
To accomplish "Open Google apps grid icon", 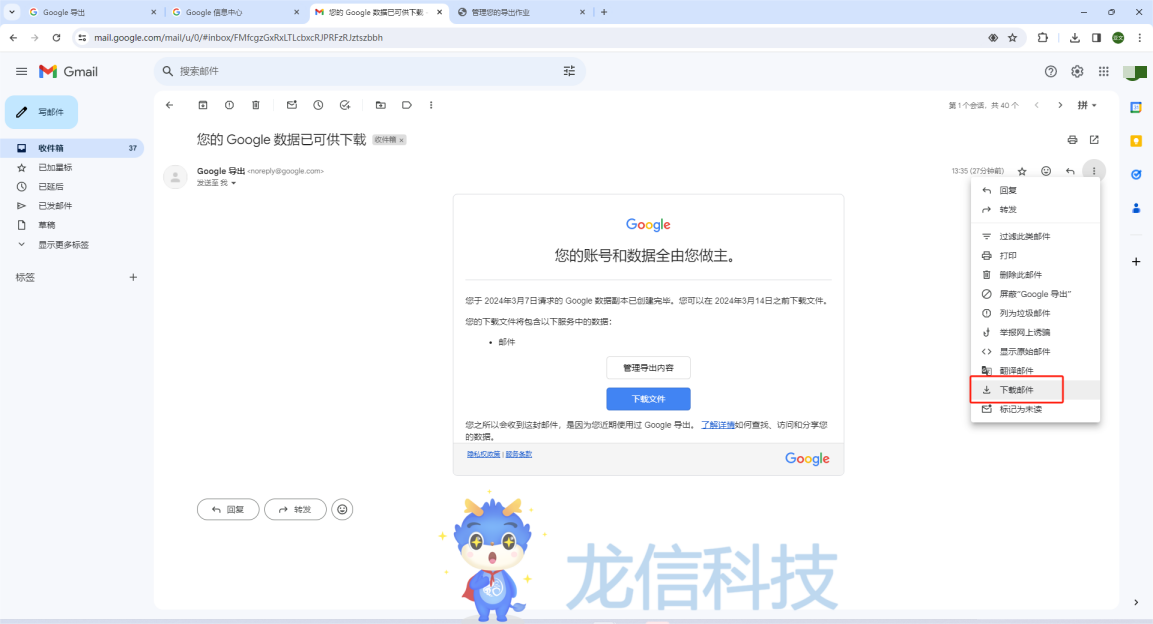I will (1104, 71).
